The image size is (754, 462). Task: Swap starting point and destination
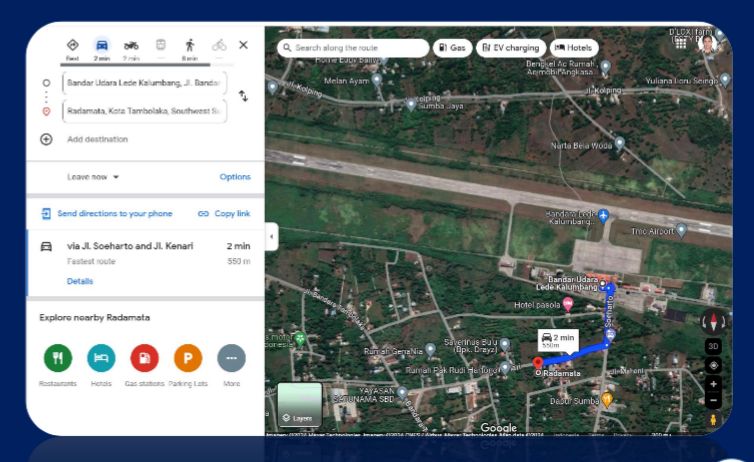(x=243, y=95)
